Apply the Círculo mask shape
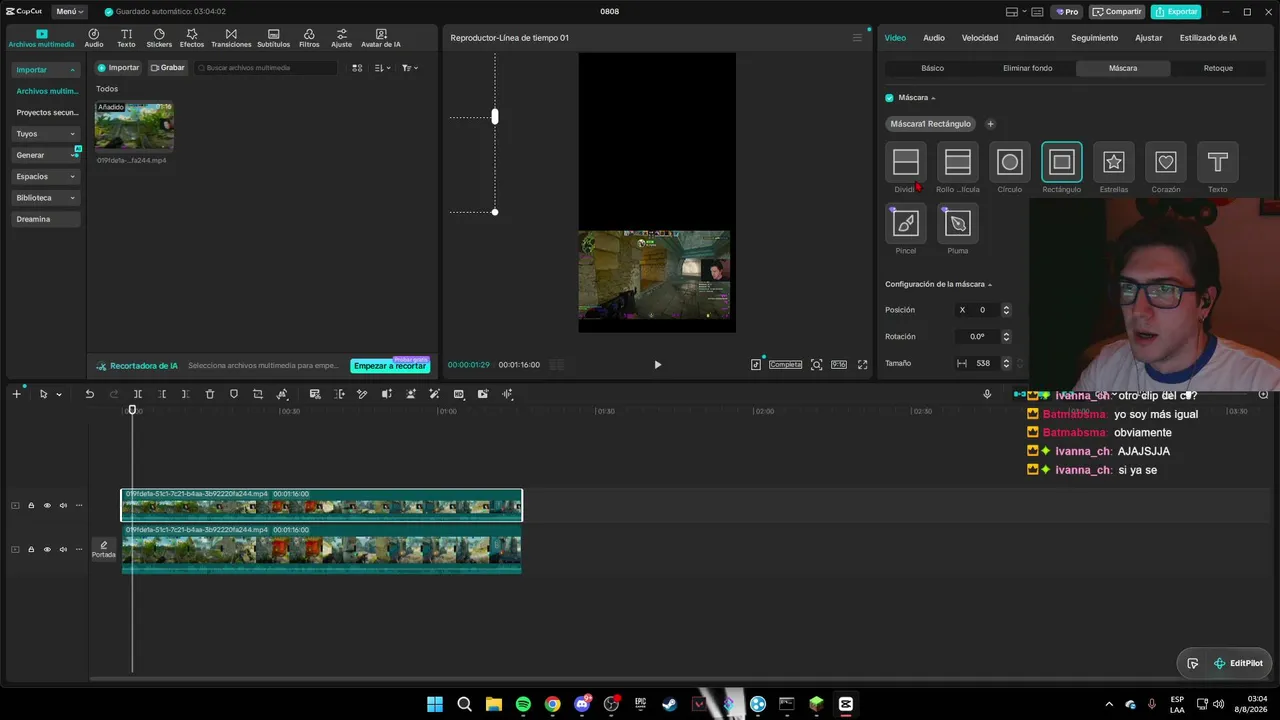The height and width of the screenshot is (720, 1280). tap(1010, 162)
